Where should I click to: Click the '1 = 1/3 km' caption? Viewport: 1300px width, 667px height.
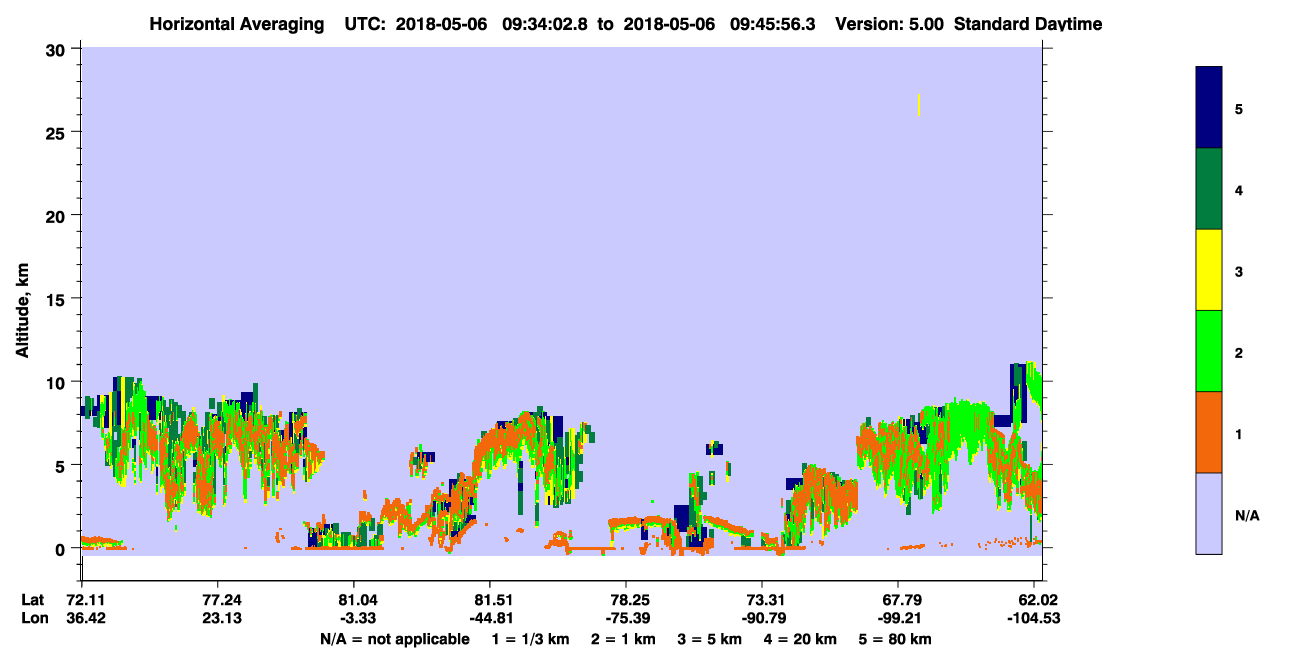coord(532,639)
